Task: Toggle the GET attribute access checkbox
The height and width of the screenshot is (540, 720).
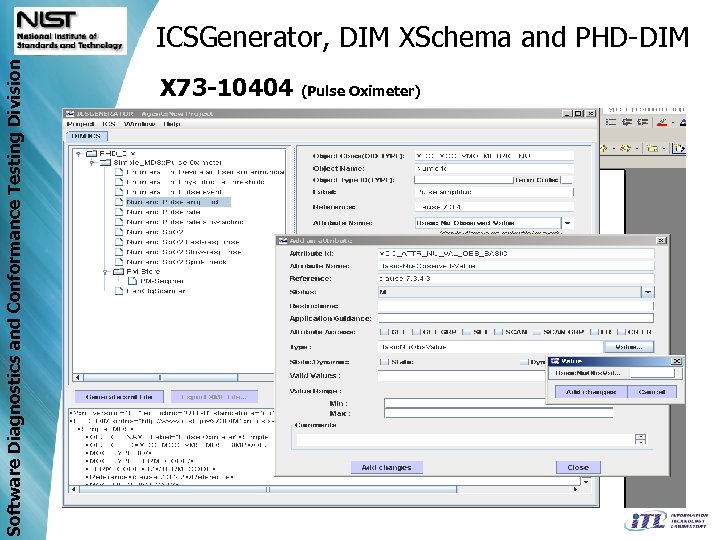Action: [384, 332]
